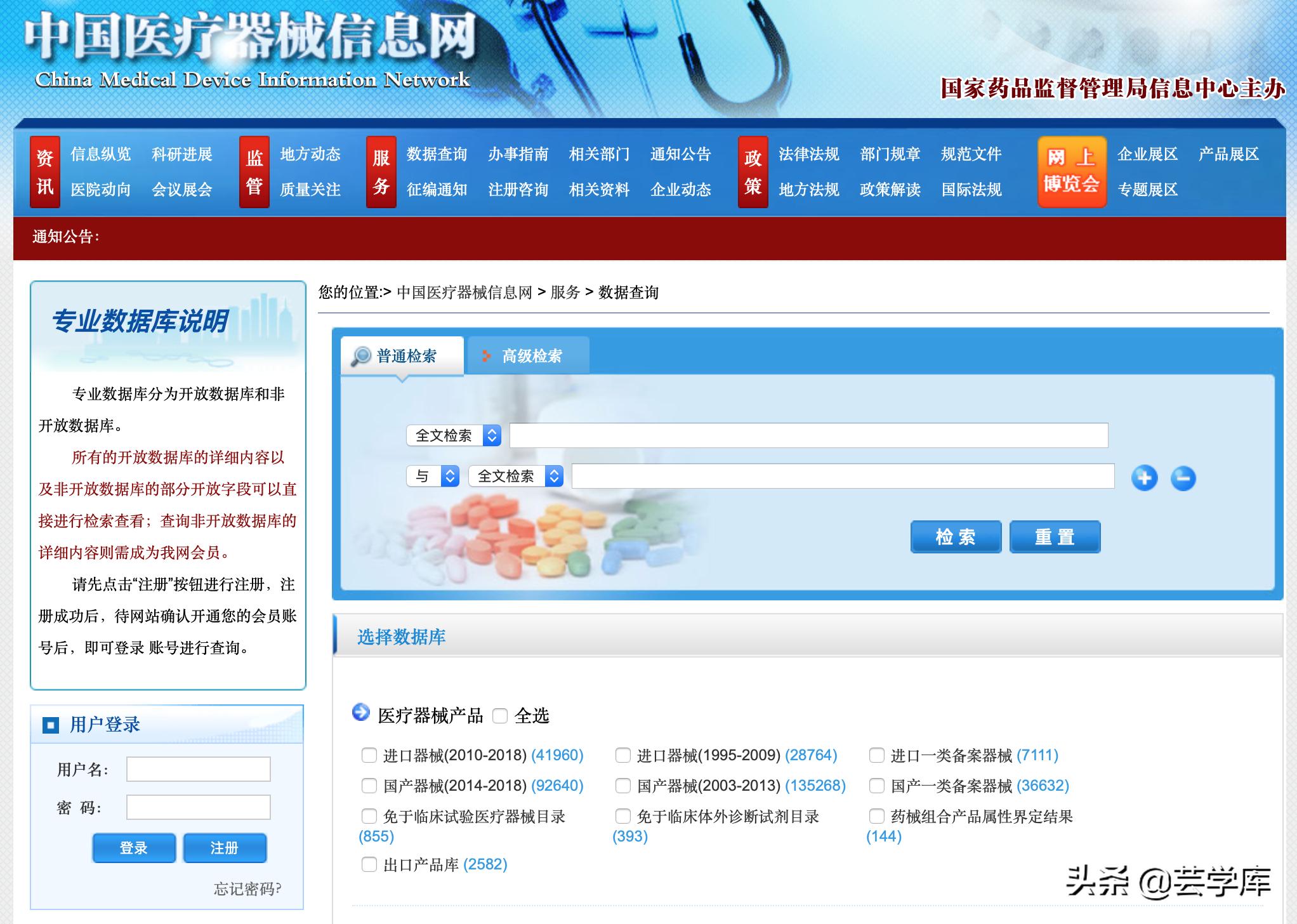Click the blue plus icon to add search row
Screen dimensions: 1297x924
pos(1146,479)
